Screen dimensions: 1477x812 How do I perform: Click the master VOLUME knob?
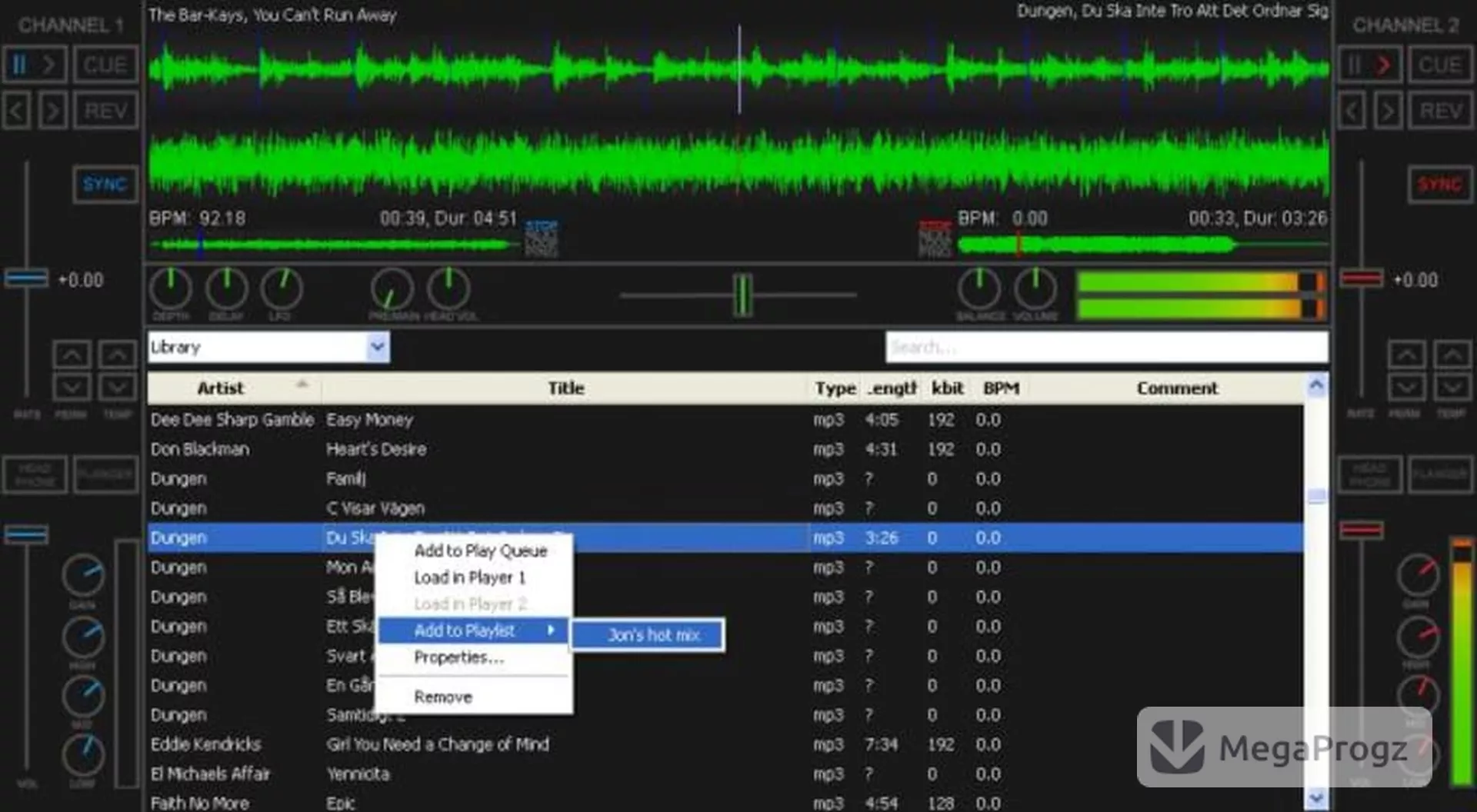point(1035,288)
